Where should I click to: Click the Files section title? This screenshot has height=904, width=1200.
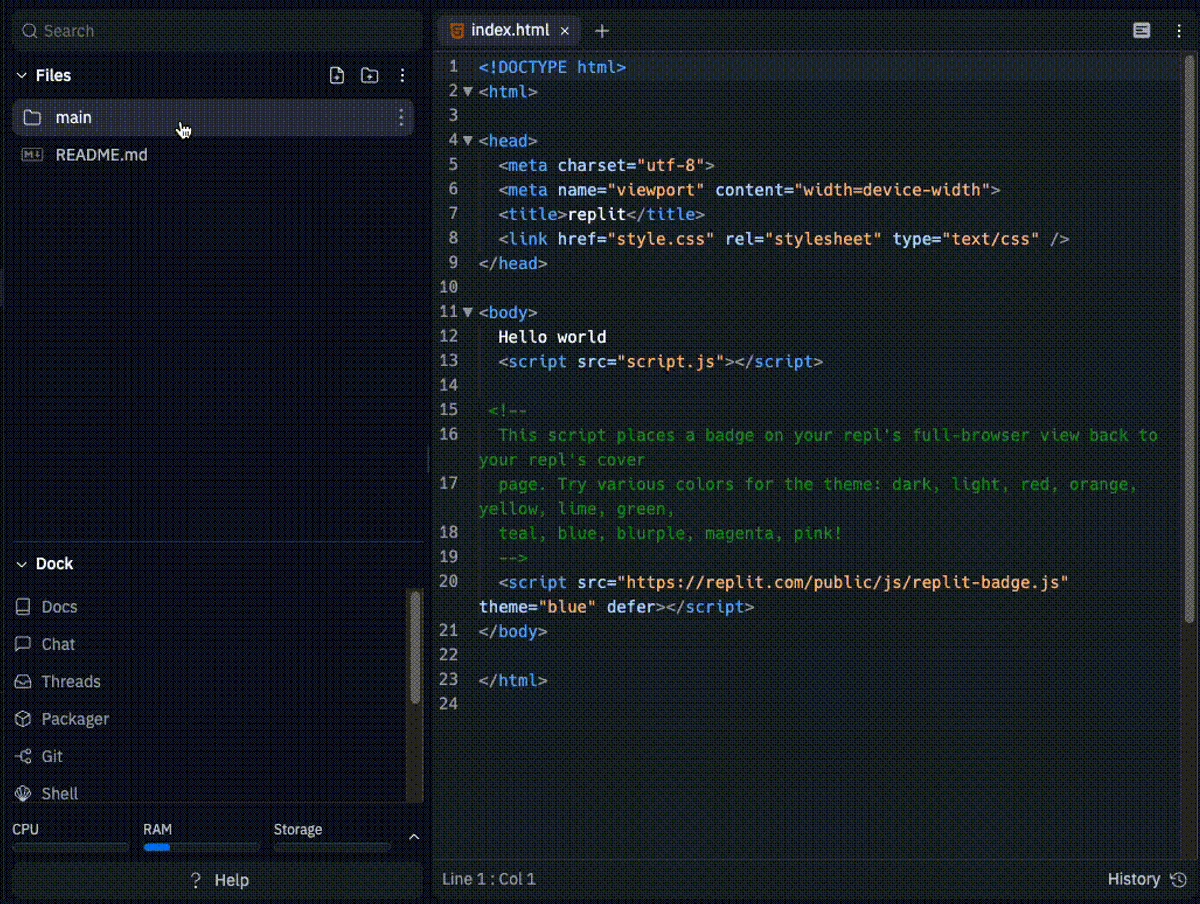click(53, 75)
